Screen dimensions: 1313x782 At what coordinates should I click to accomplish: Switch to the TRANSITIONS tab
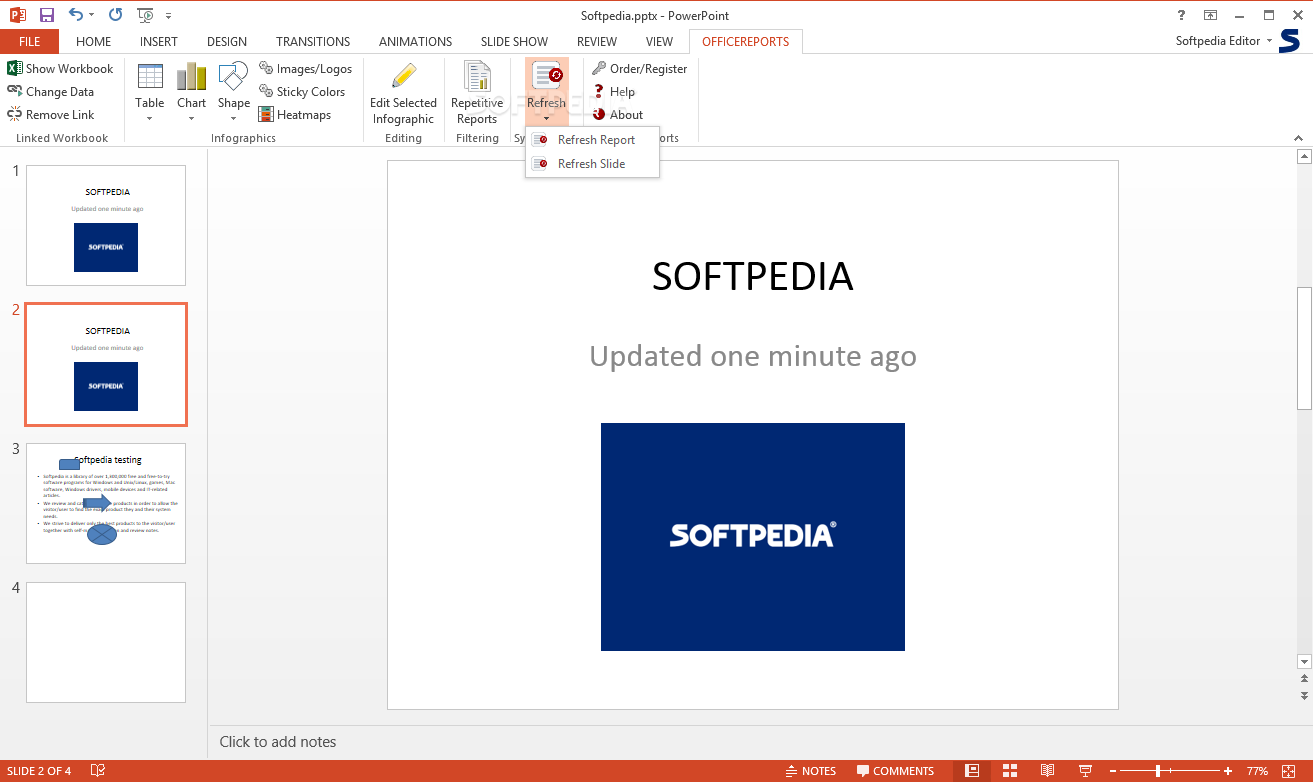click(x=313, y=42)
